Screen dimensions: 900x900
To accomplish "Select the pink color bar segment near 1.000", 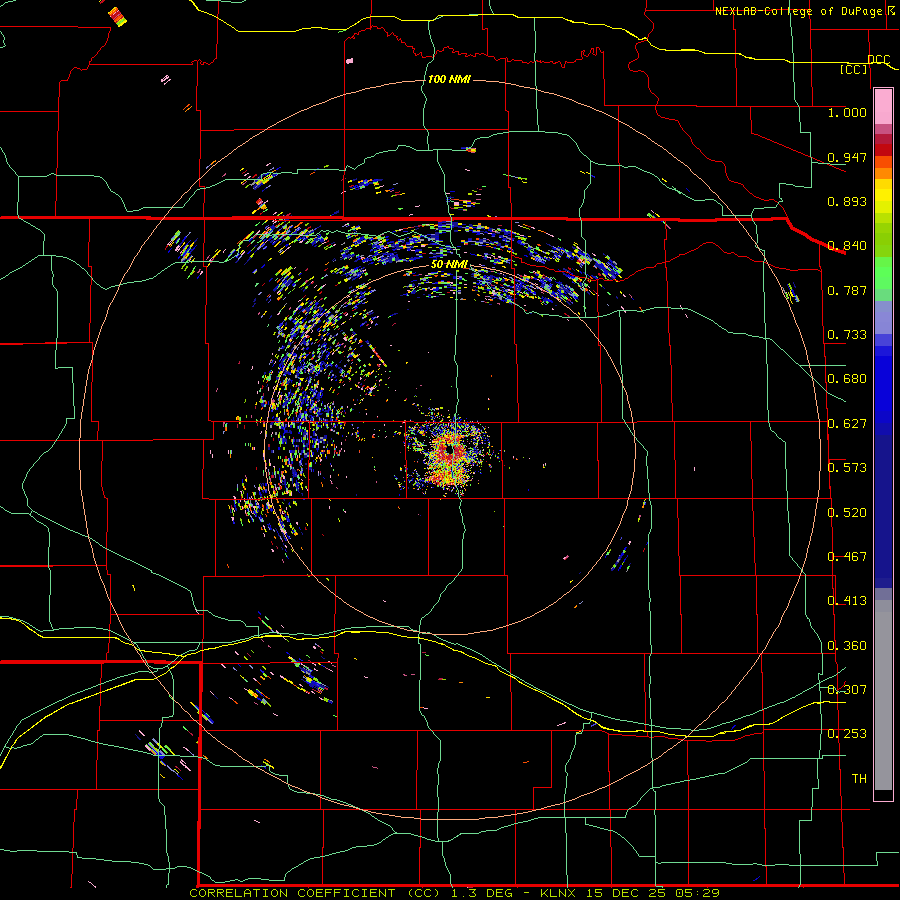I will click(883, 107).
